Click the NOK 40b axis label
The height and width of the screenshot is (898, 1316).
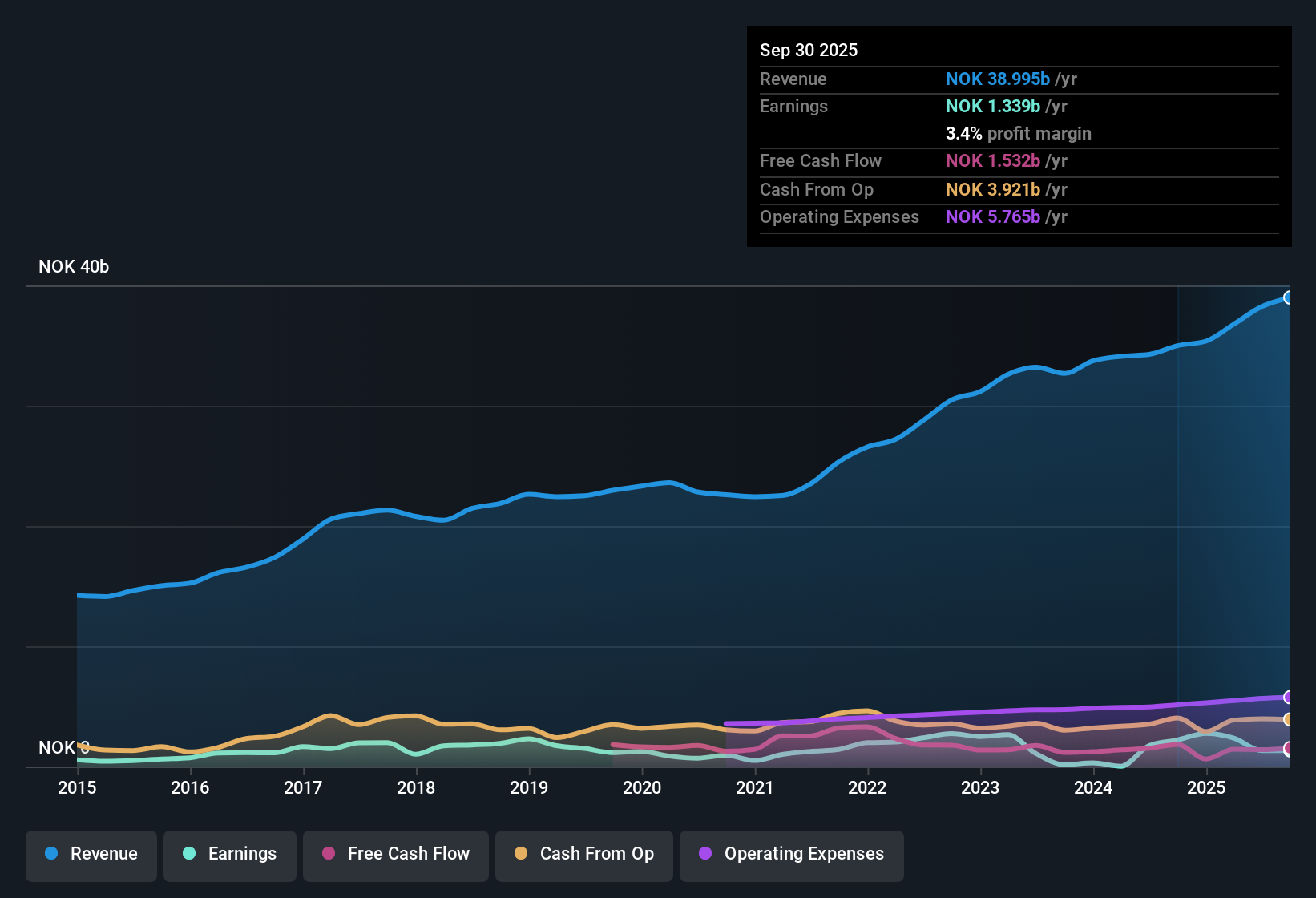pyautogui.click(x=73, y=266)
